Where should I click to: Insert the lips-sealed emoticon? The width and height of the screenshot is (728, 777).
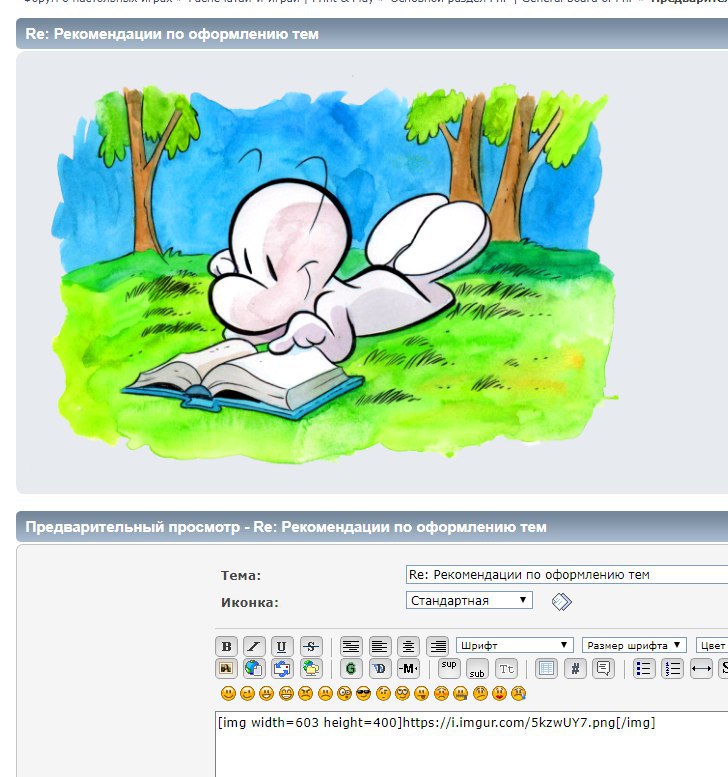click(x=460, y=693)
